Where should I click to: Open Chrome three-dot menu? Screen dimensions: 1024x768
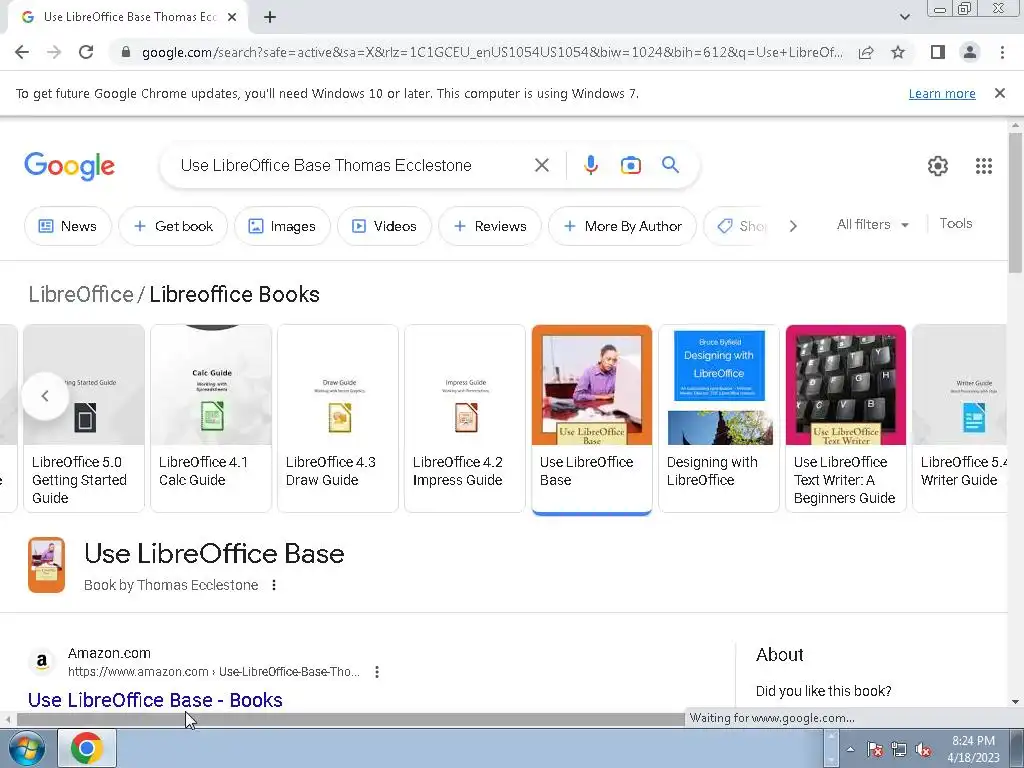(1002, 52)
